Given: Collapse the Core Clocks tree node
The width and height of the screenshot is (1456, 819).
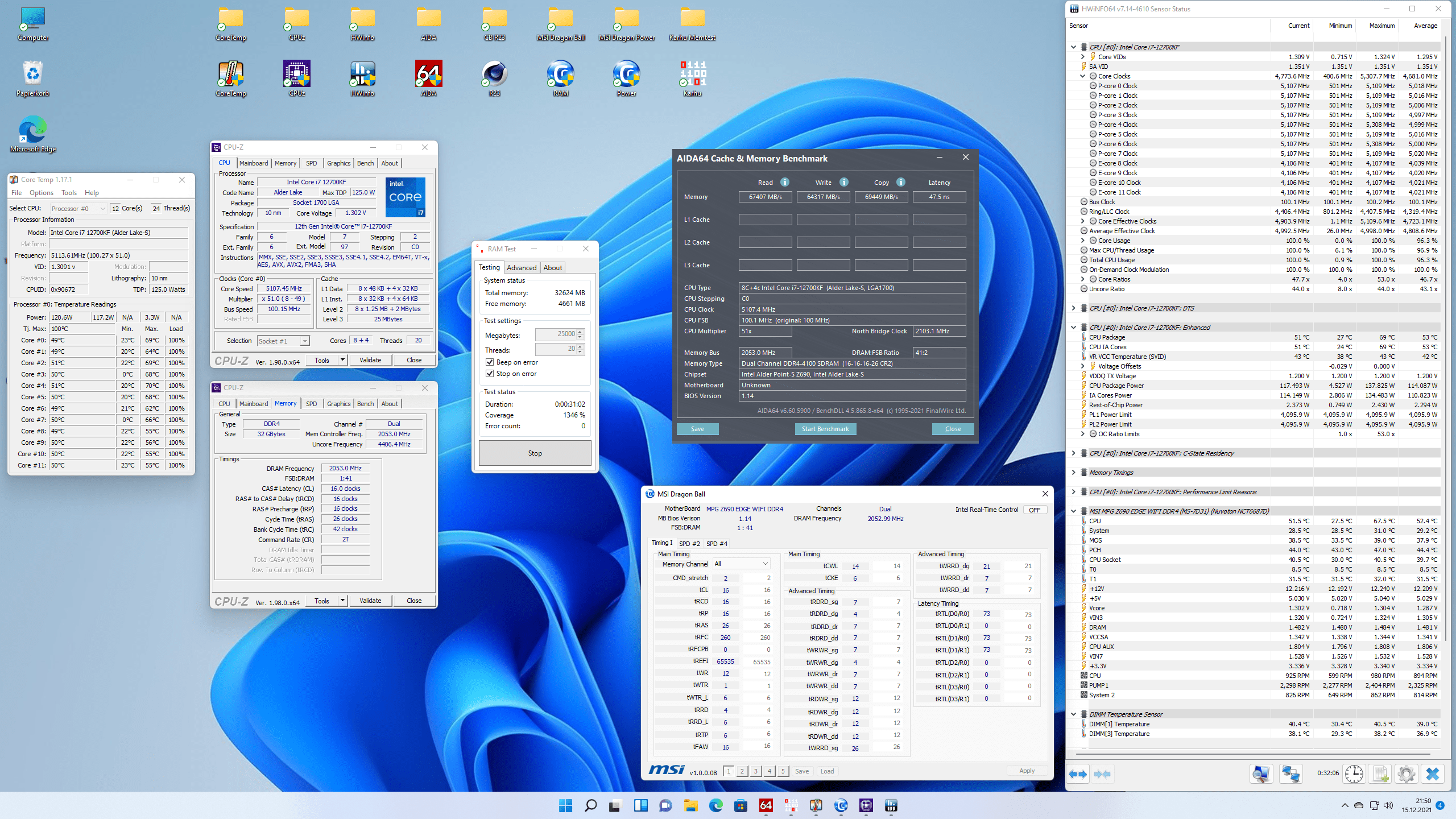Looking at the screenshot, I should click(1082, 76).
